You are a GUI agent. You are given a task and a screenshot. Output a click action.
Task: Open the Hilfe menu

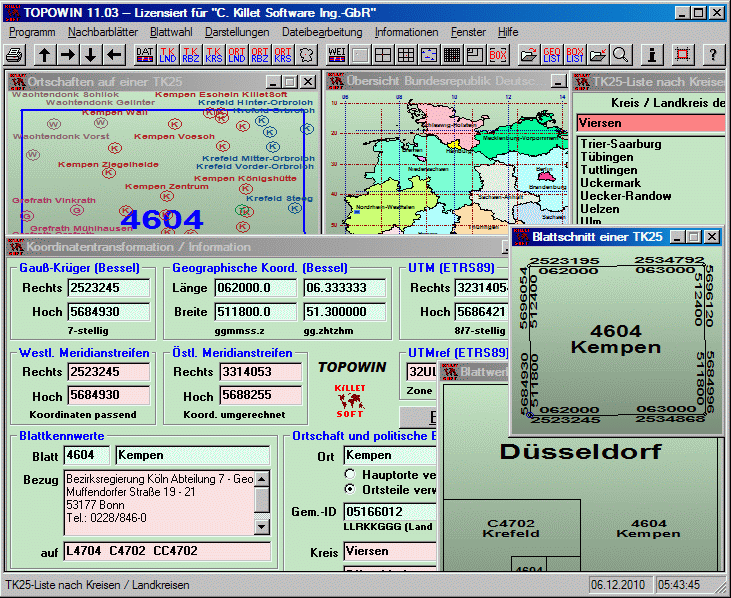pyautogui.click(x=508, y=32)
